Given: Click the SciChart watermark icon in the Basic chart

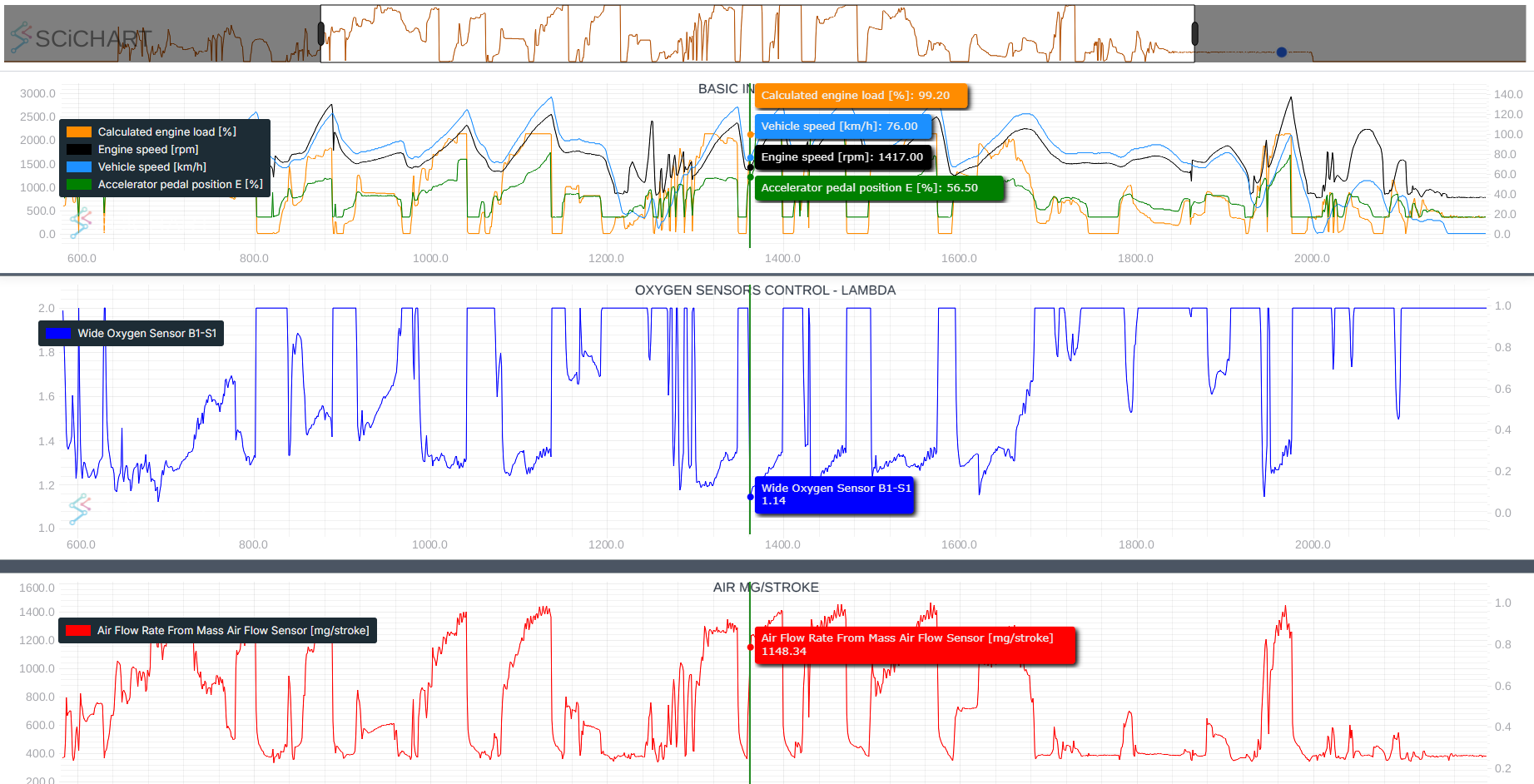Looking at the screenshot, I should (x=80, y=223).
